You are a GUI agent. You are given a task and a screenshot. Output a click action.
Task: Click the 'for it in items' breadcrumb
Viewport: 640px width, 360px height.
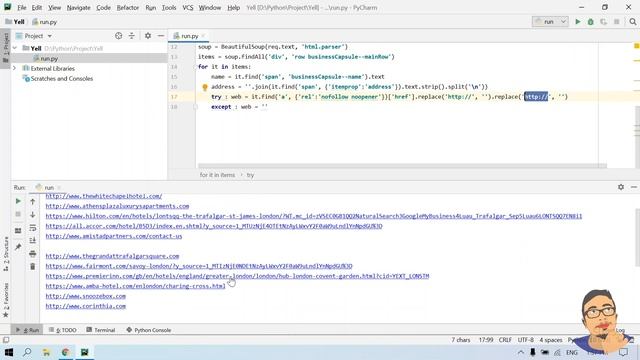coord(217,175)
